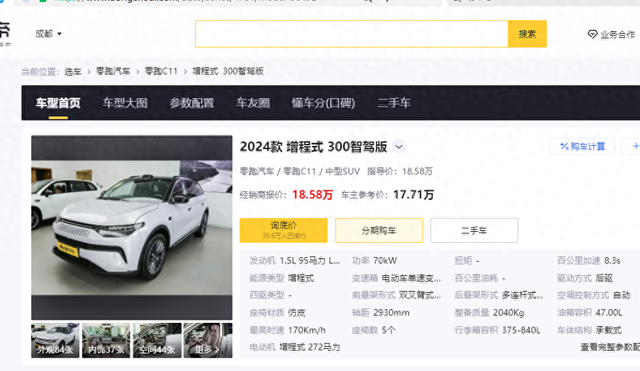640x371 pixels.
Task: Click 驱动方式 后驱 spec
Action: (x=585, y=278)
